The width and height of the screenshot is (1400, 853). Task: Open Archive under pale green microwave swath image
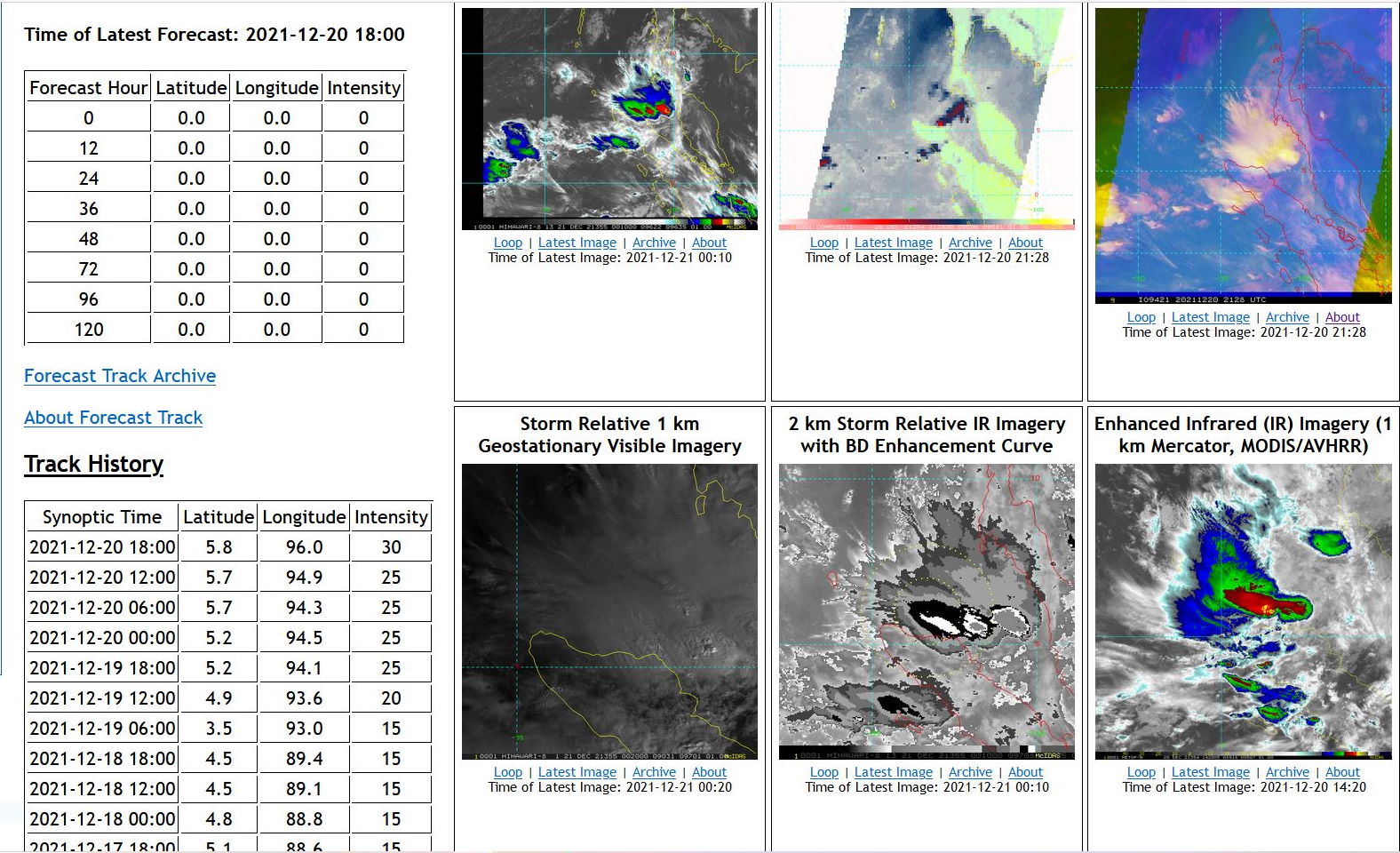pos(970,243)
